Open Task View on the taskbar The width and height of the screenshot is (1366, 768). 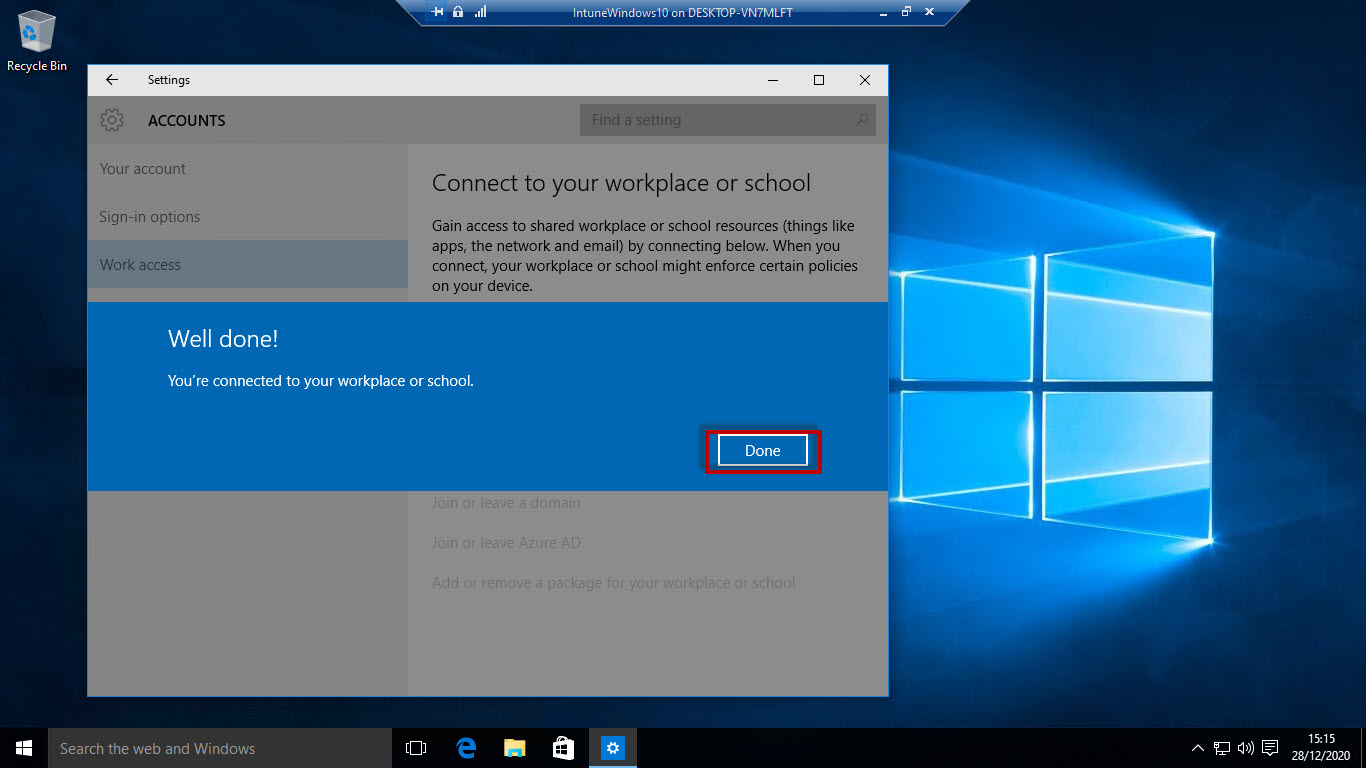(x=415, y=747)
